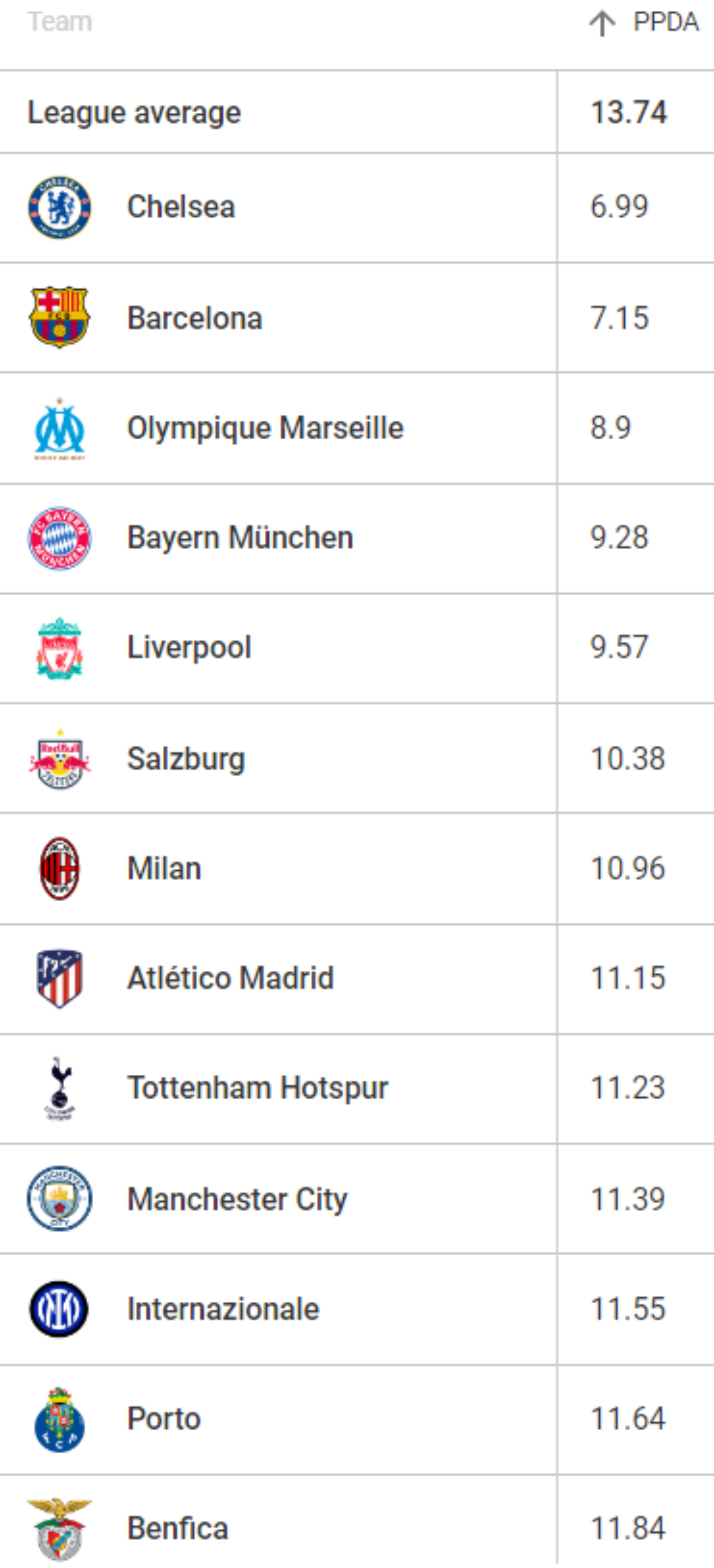The image size is (714, 1568).
Task: Click the Internazionale logo
Action: [60, 1309]
